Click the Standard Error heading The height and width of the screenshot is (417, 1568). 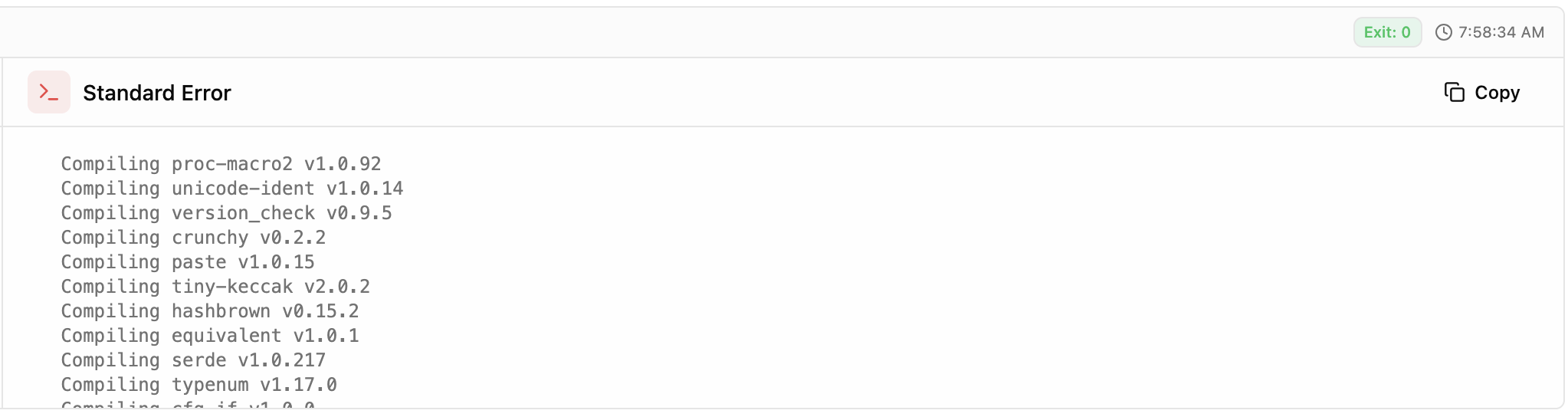point(157,93)
